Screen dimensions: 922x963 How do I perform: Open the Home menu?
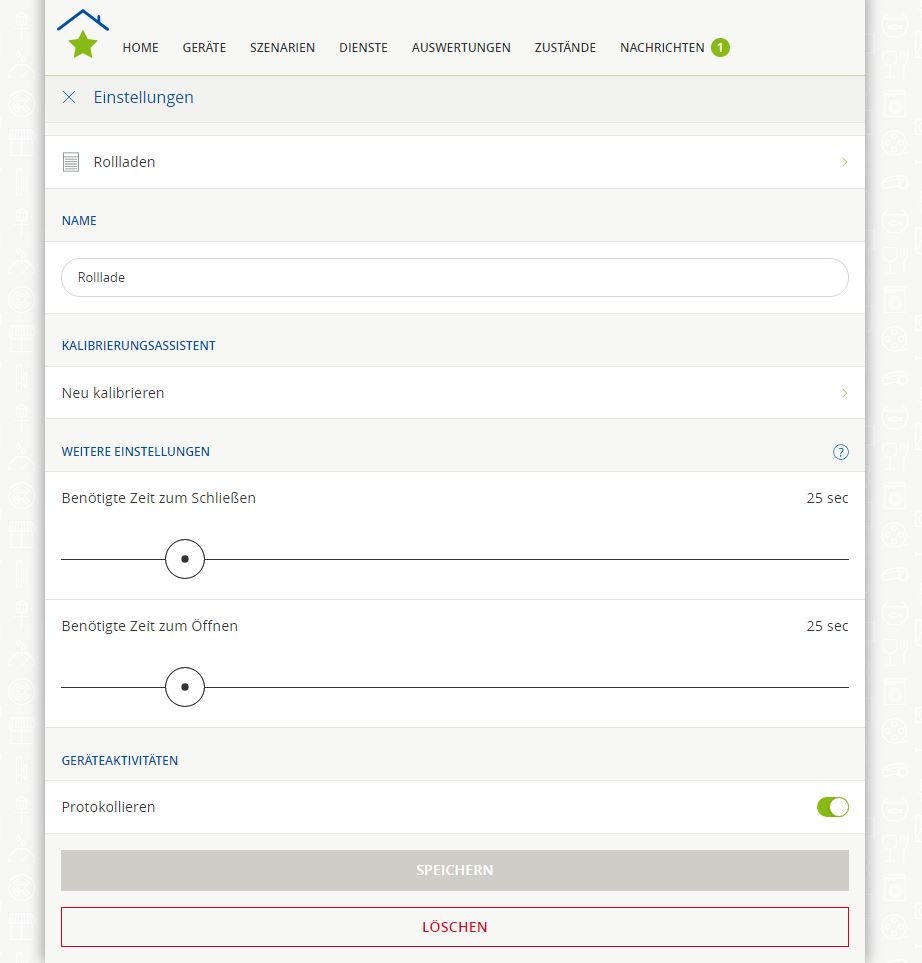(x=140, y=47)
